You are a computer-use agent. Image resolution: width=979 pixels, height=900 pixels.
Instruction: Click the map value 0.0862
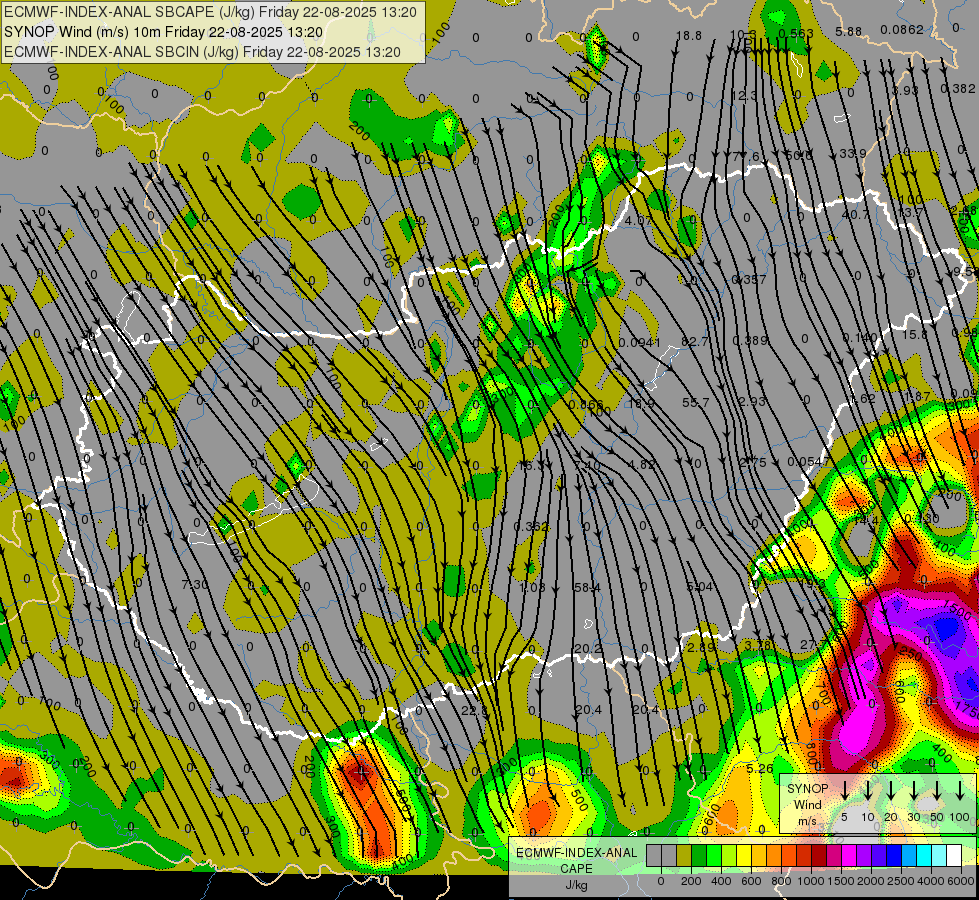[902, 29]
